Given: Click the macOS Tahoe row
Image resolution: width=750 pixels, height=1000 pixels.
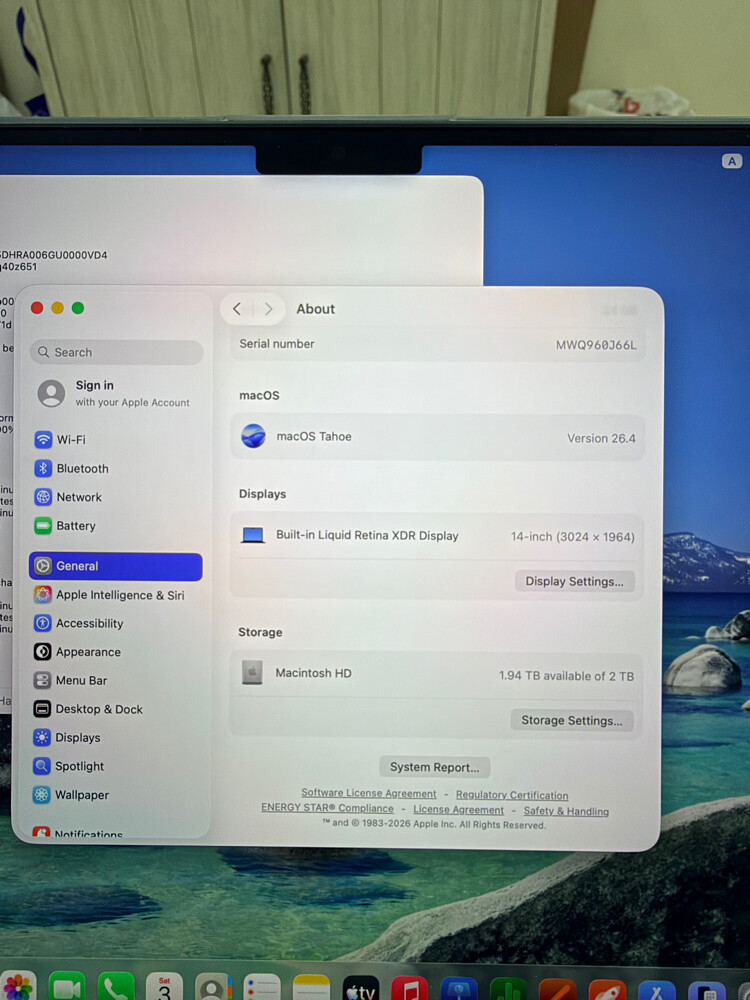Looking at the screenshot, I should click(438, 438).
